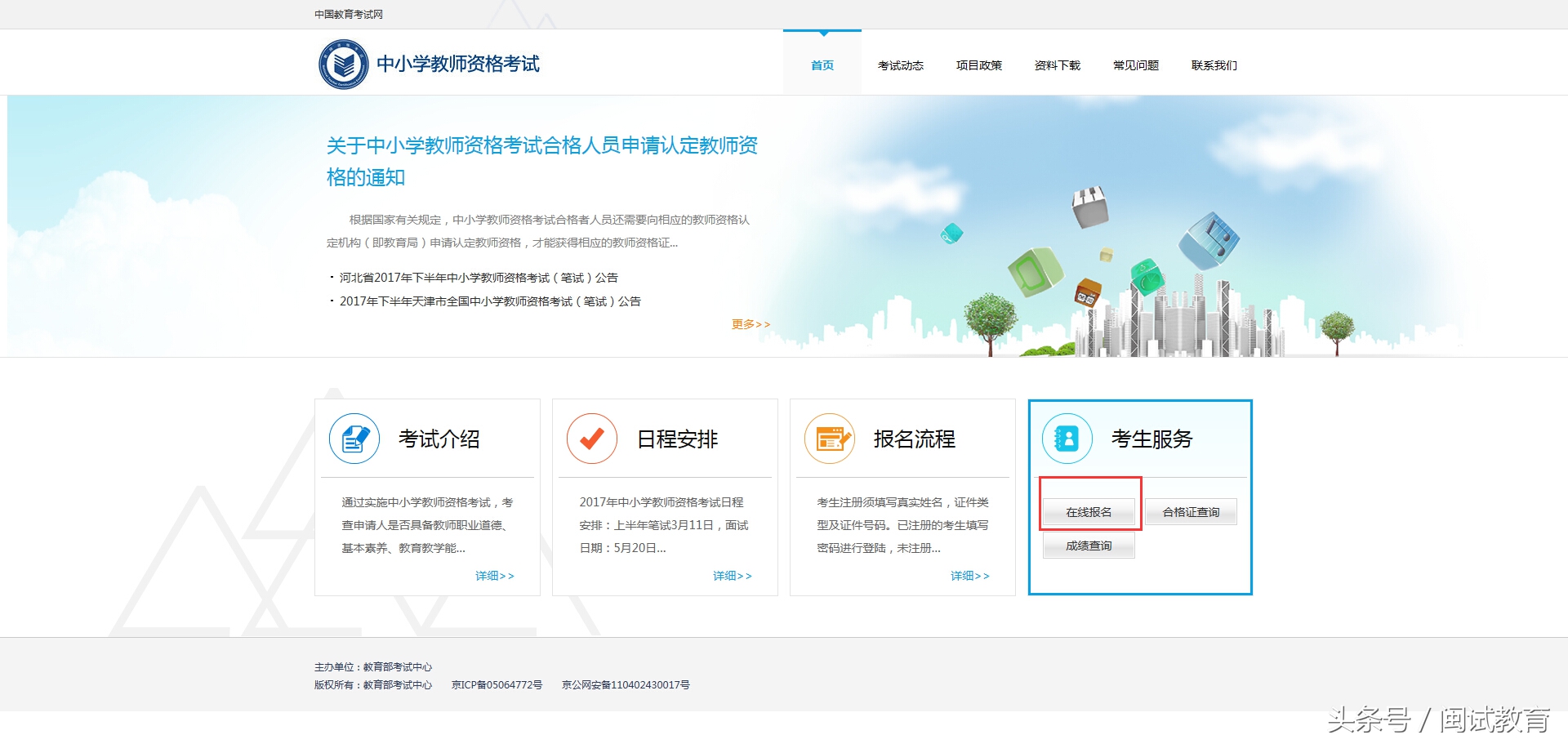The height and width of the screenshot is (744, 1568).
Task: Open the highlighted 在线报名 button
Action: [x=1088, y=512]
